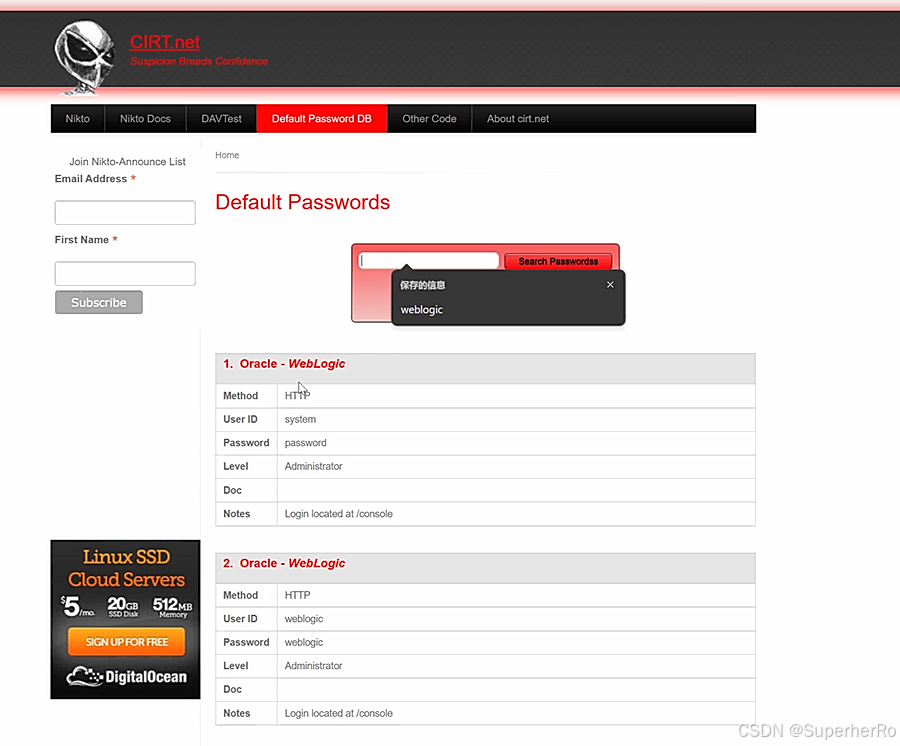Image resolution: width=900 pixels, height=746 pixels.
Task: Select Password value weblogic in second entry
Action: click(x=304, y=643)
